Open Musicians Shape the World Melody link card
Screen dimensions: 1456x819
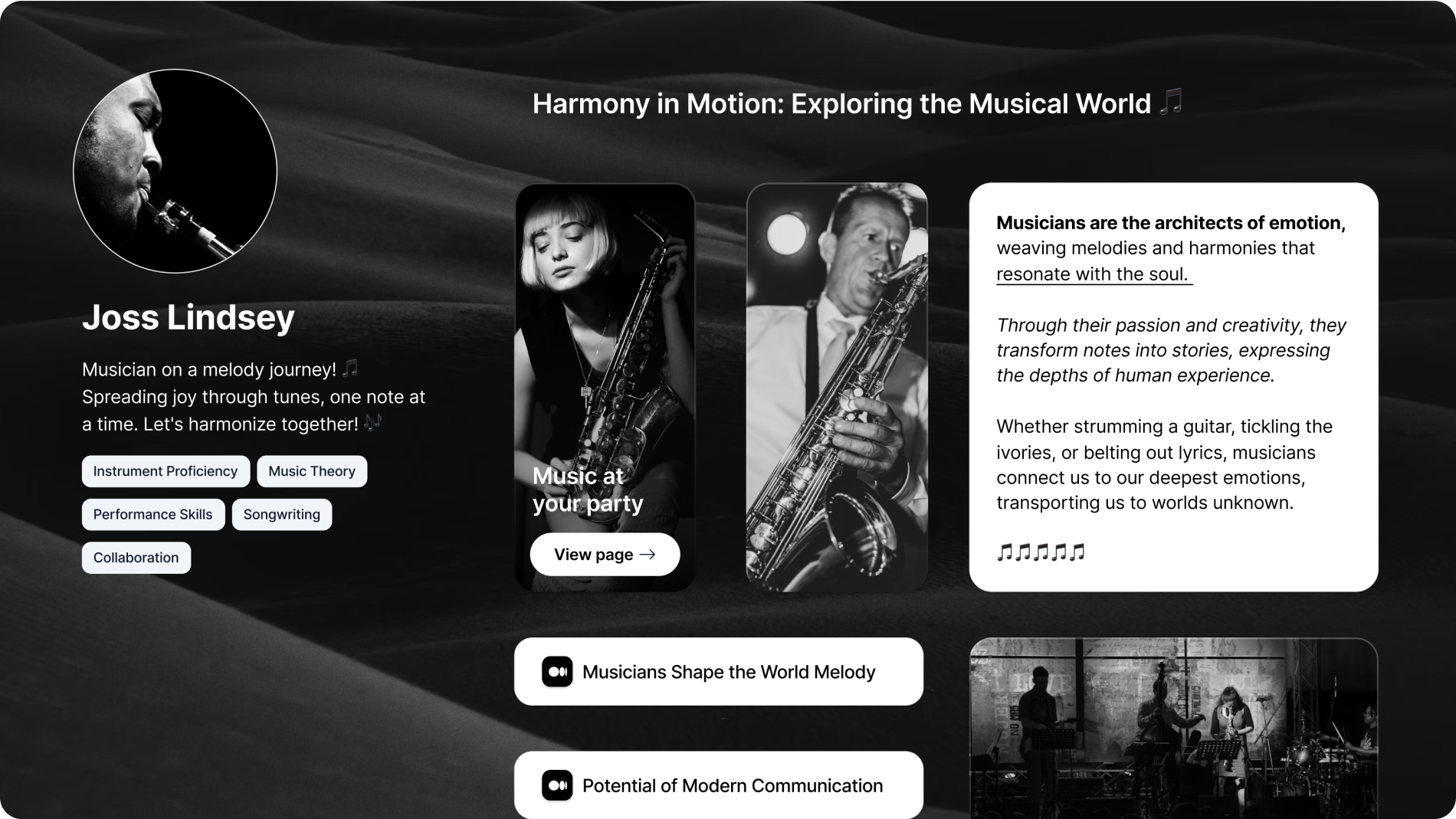719,672
